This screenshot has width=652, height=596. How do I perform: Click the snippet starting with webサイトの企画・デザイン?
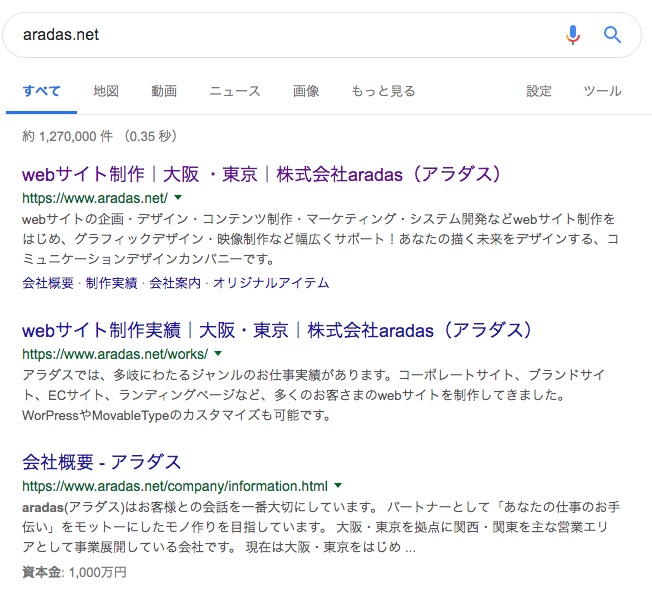320,239
